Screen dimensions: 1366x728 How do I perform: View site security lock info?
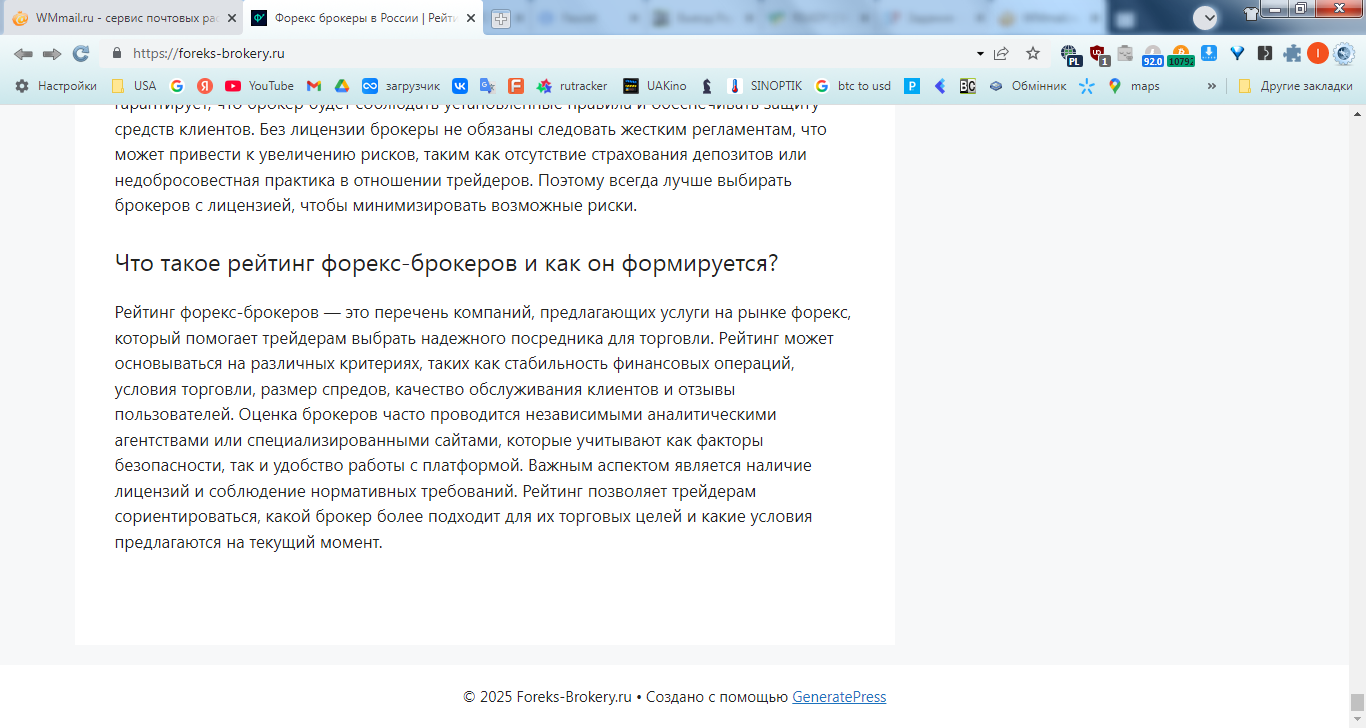117,54
